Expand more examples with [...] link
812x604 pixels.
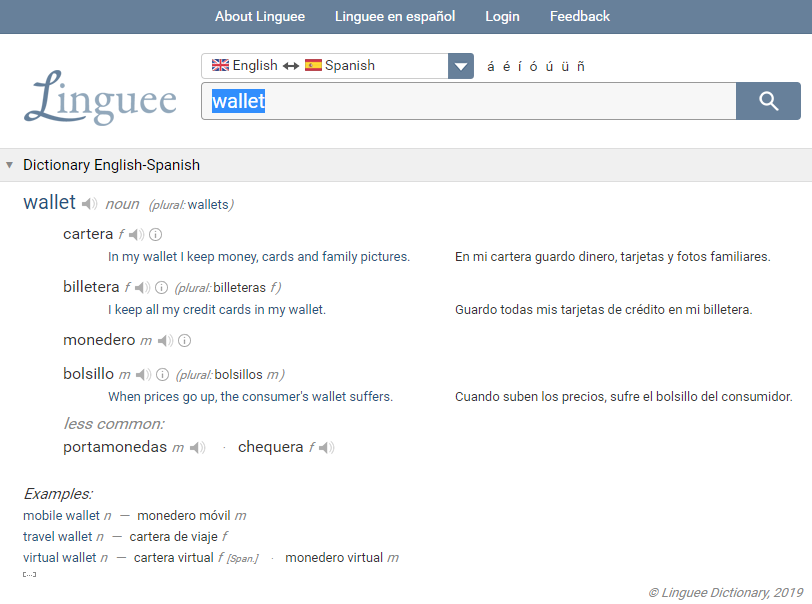coord(30,574)
